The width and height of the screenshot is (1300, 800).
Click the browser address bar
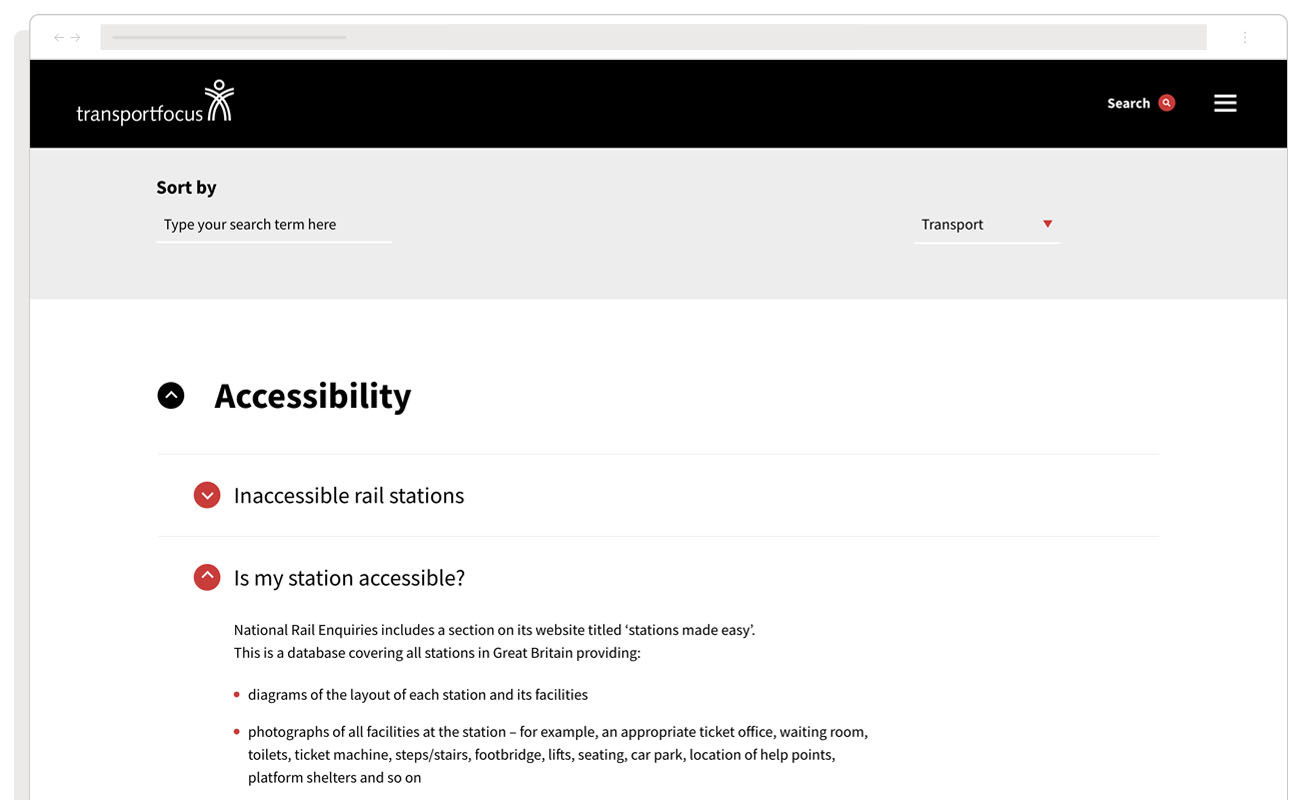point(653,38)
